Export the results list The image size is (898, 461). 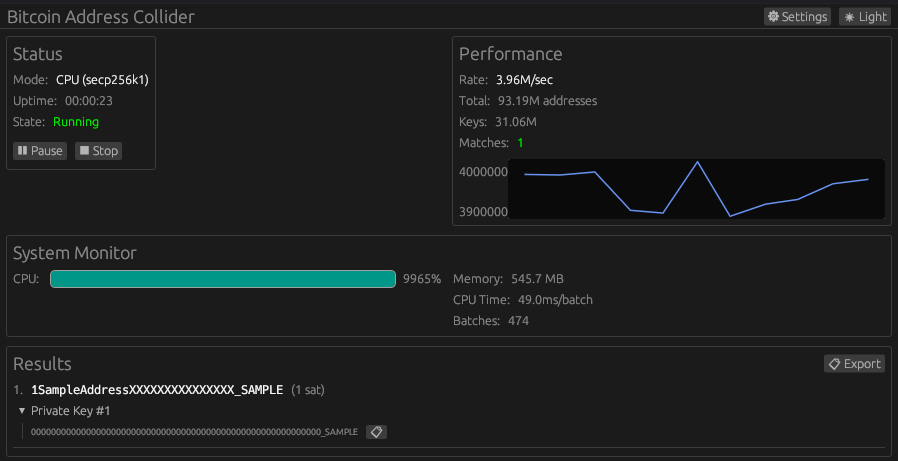[x=854, y=364]
